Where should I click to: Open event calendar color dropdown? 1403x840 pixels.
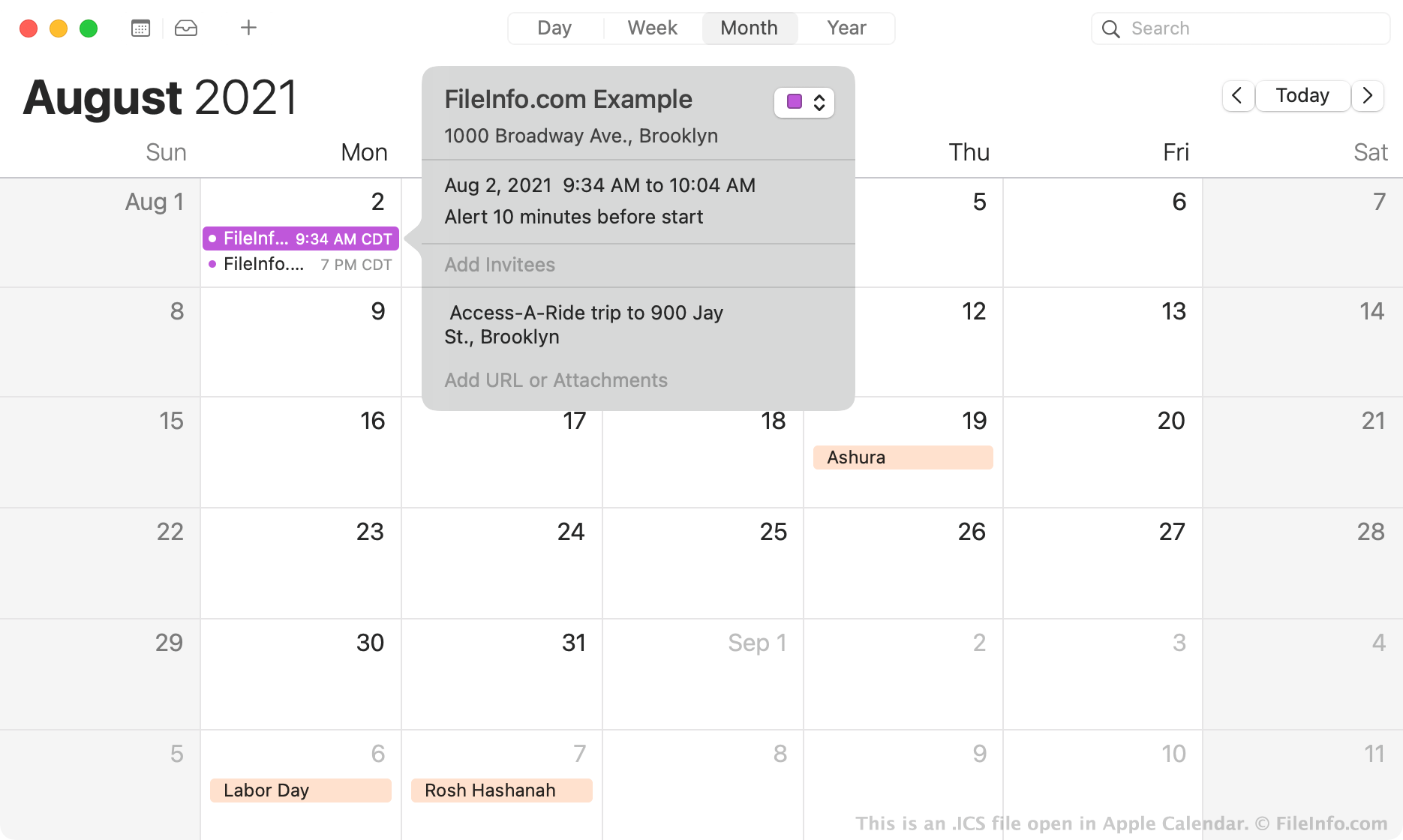pos(804,103)
